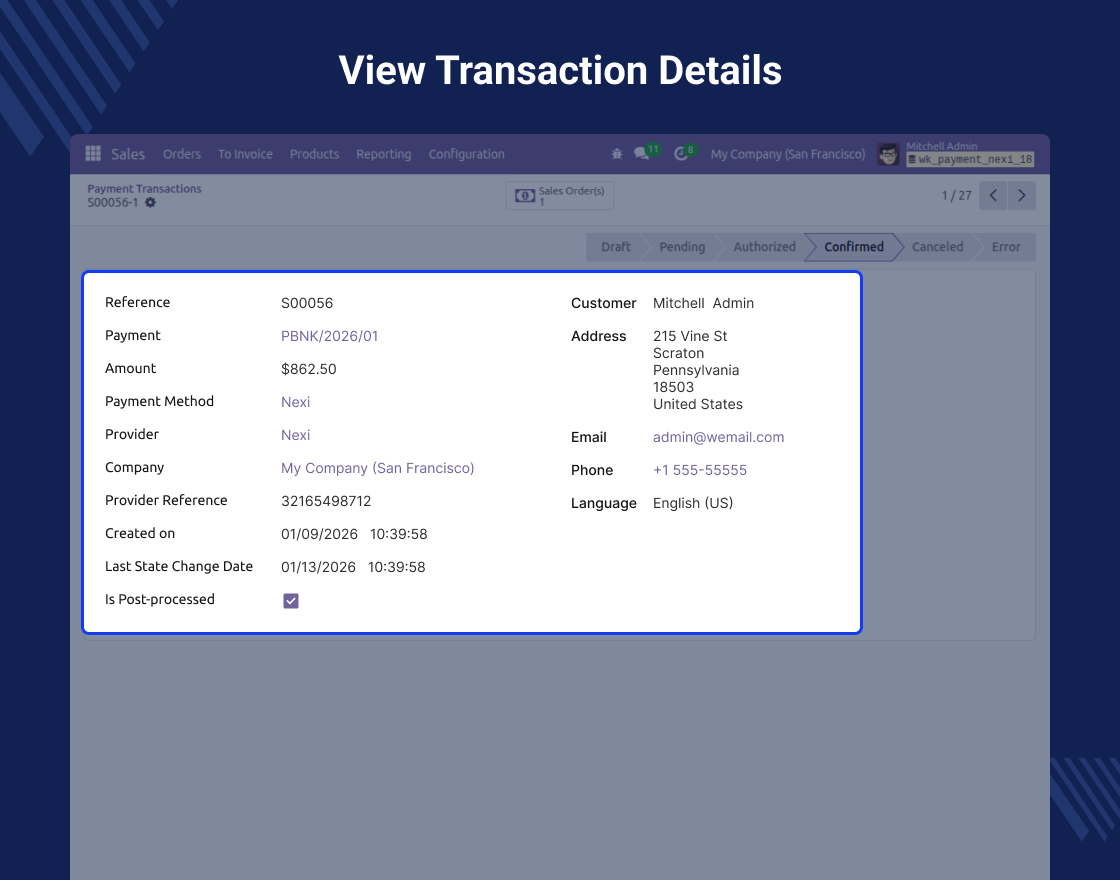Click the Sales app title
Screen dimensions: 1120x880
(x=128, y=154)
